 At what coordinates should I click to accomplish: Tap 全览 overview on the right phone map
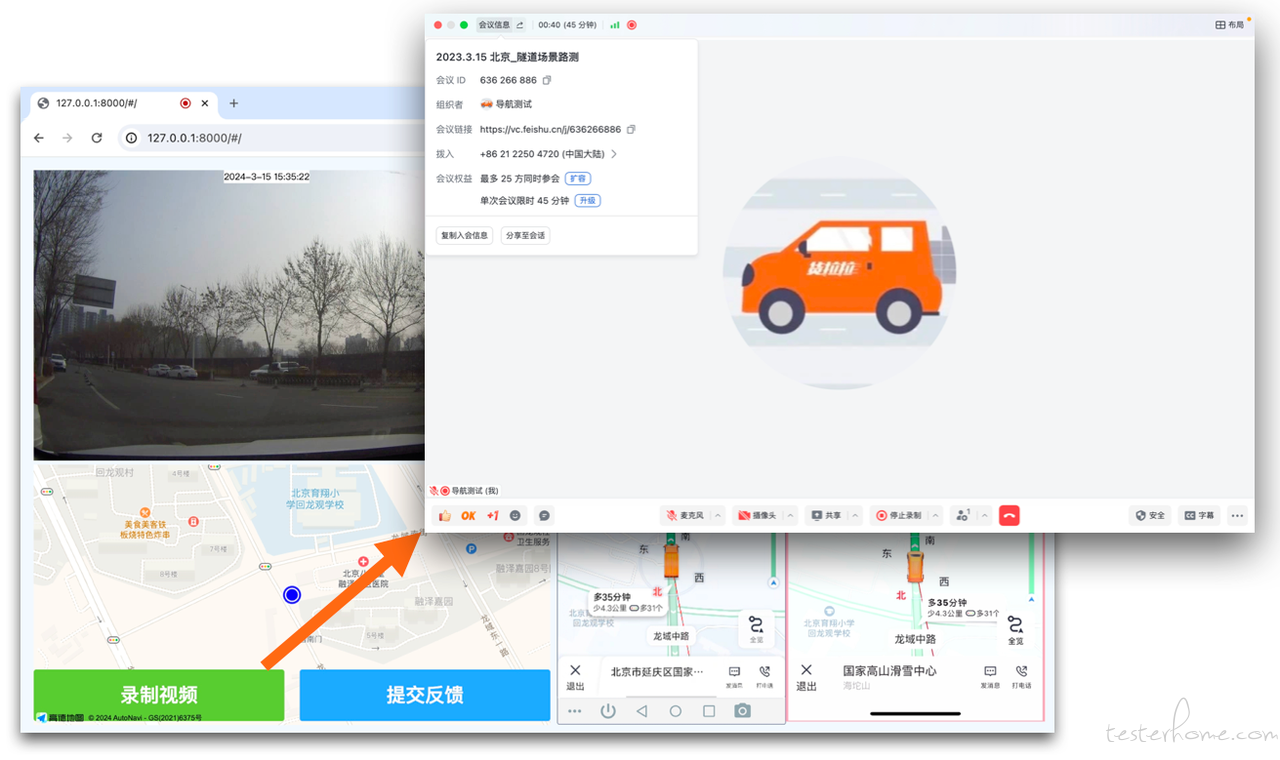click(1015, 630)
